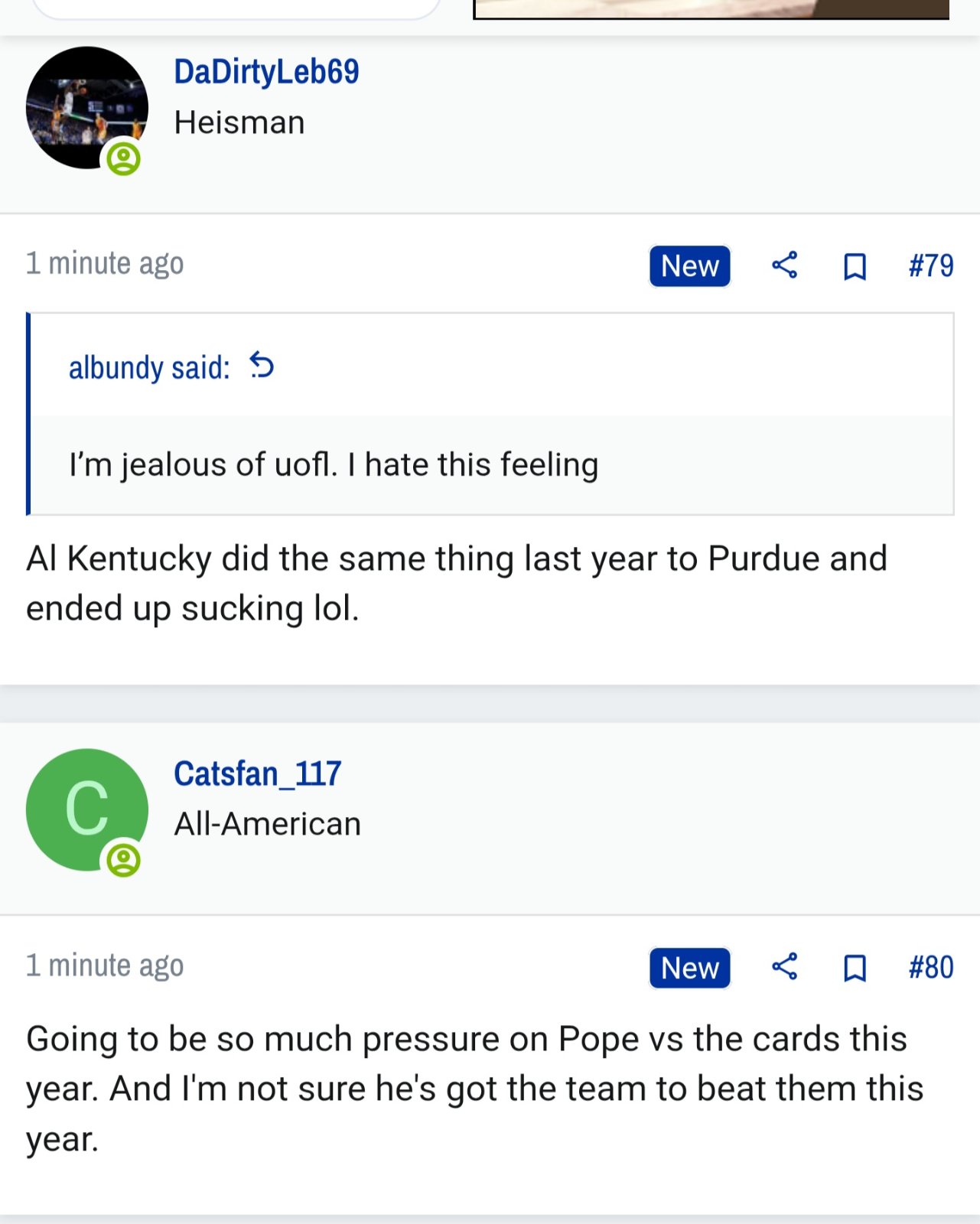The image size is (980, 1224).
Task: Open the Catsfan_117 profile link
Action: coord(257,773)
